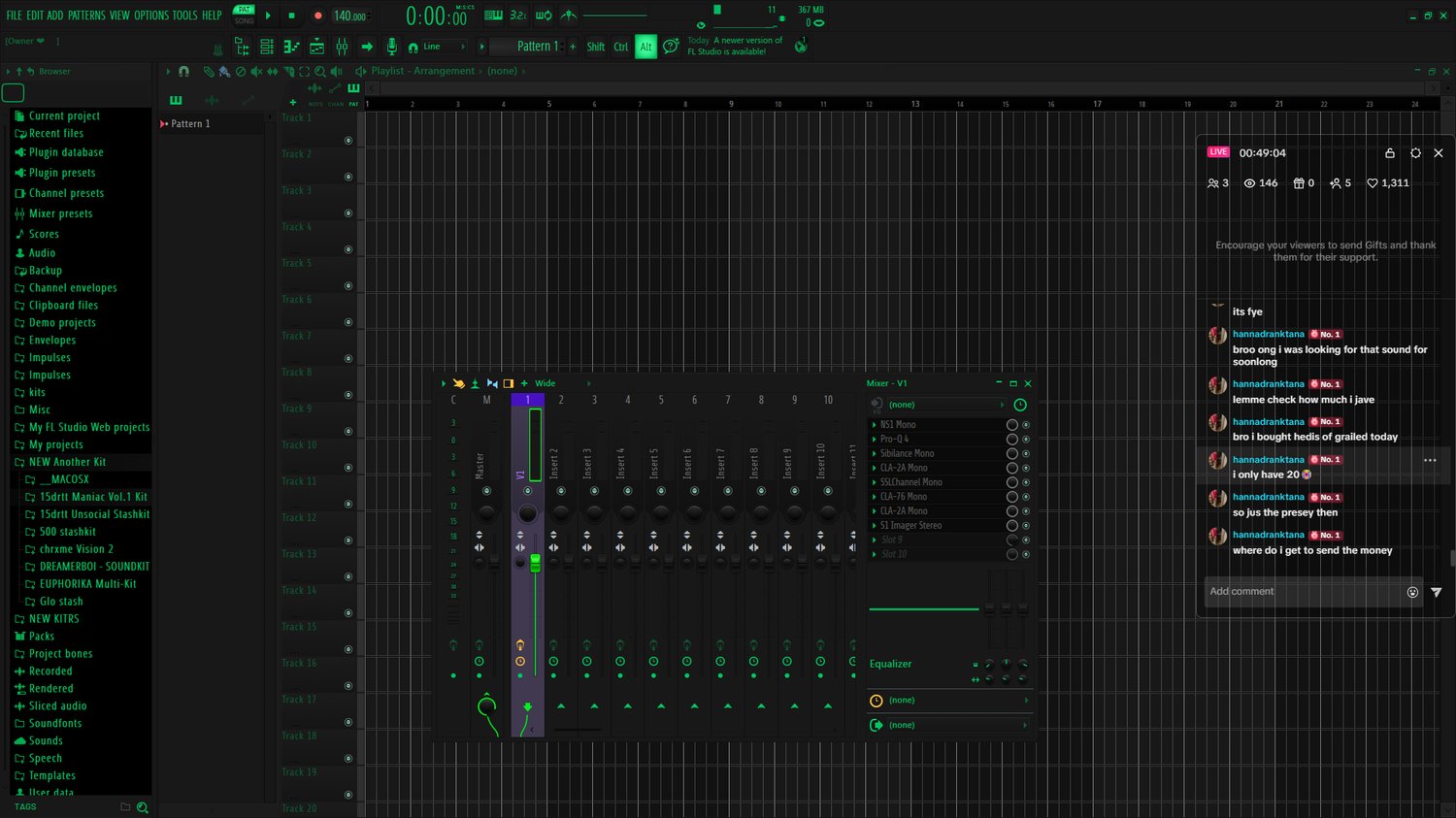Screen dimensions: 1456x818
Task: Click the mixer output routing icon
Action: point(877,725)
